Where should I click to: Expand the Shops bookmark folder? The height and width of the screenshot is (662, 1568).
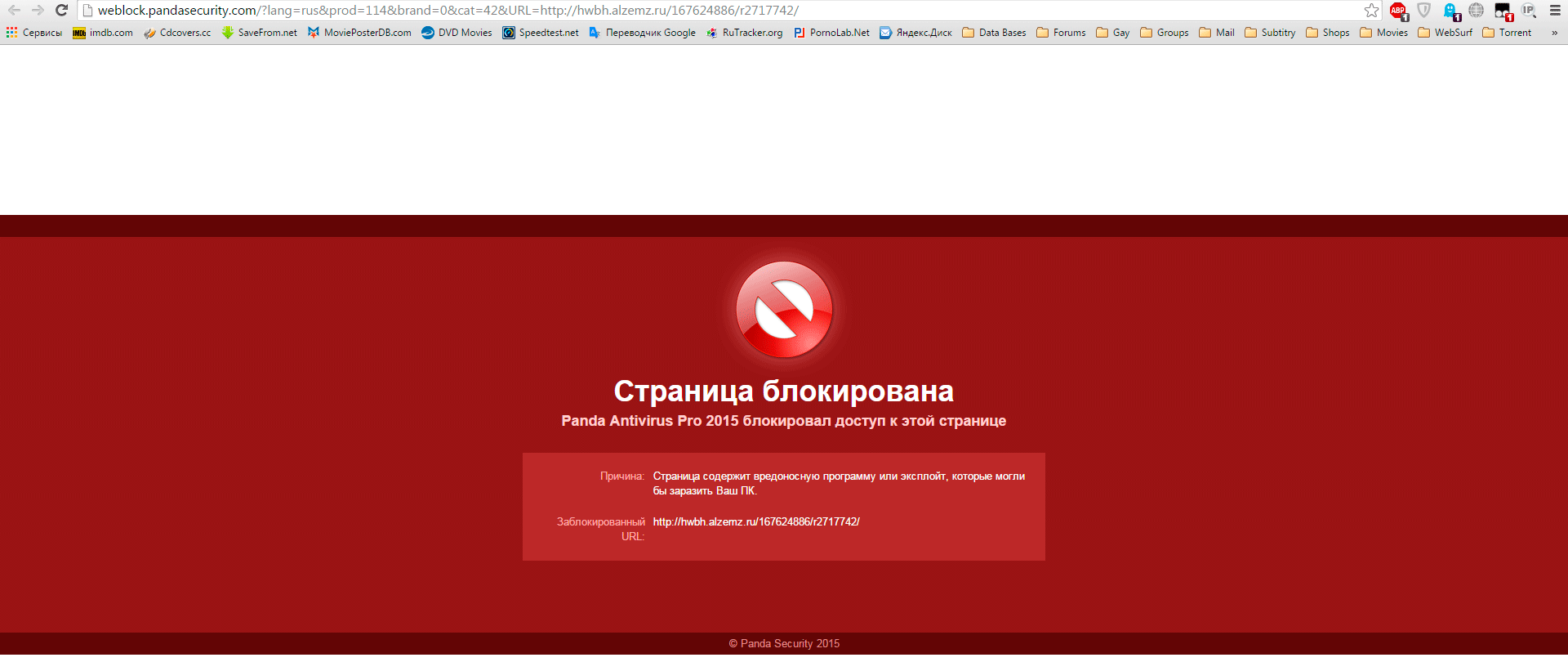click(1328, 33)
